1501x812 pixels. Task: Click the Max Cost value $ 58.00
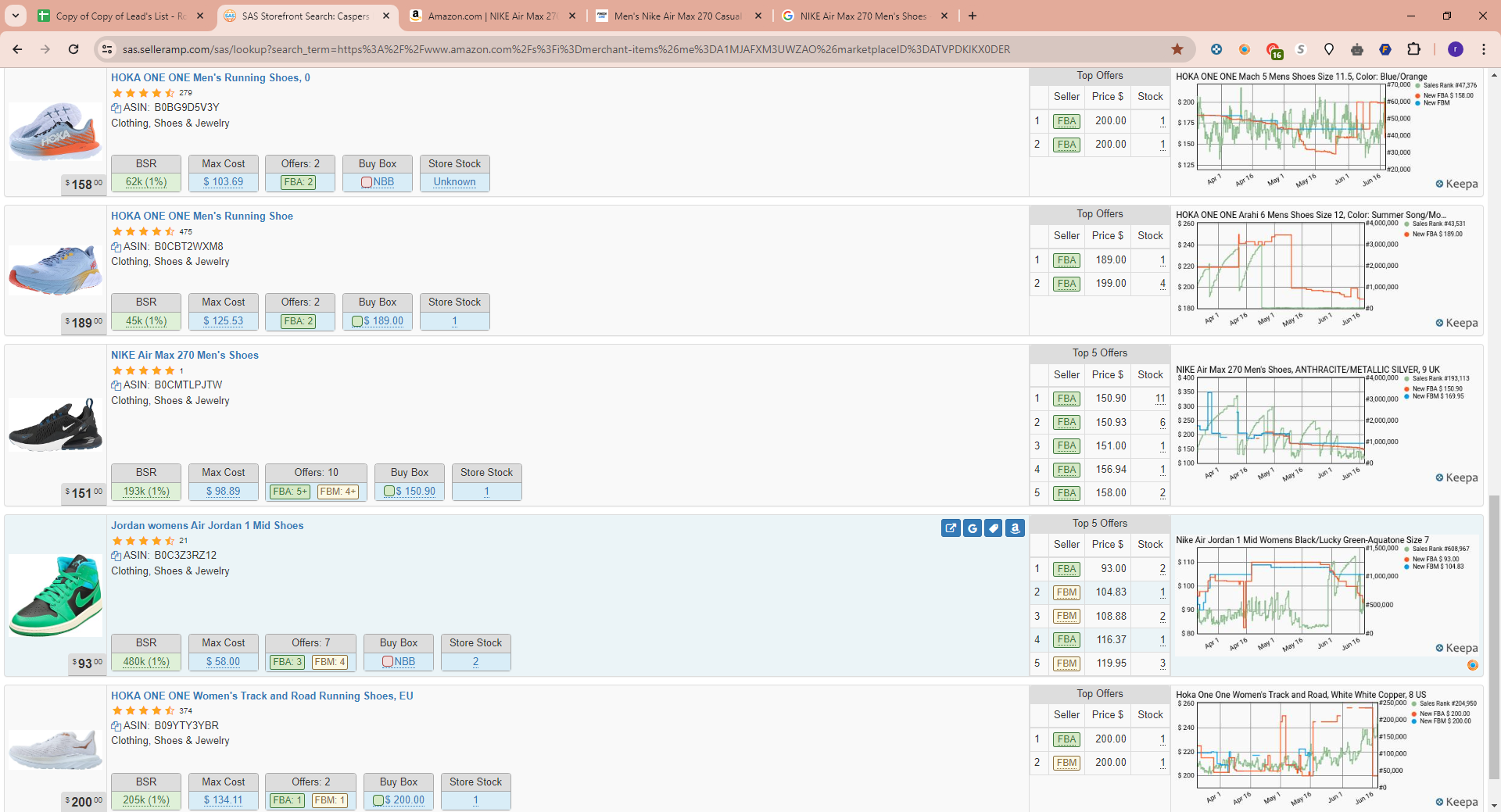[x=224, y=662]
